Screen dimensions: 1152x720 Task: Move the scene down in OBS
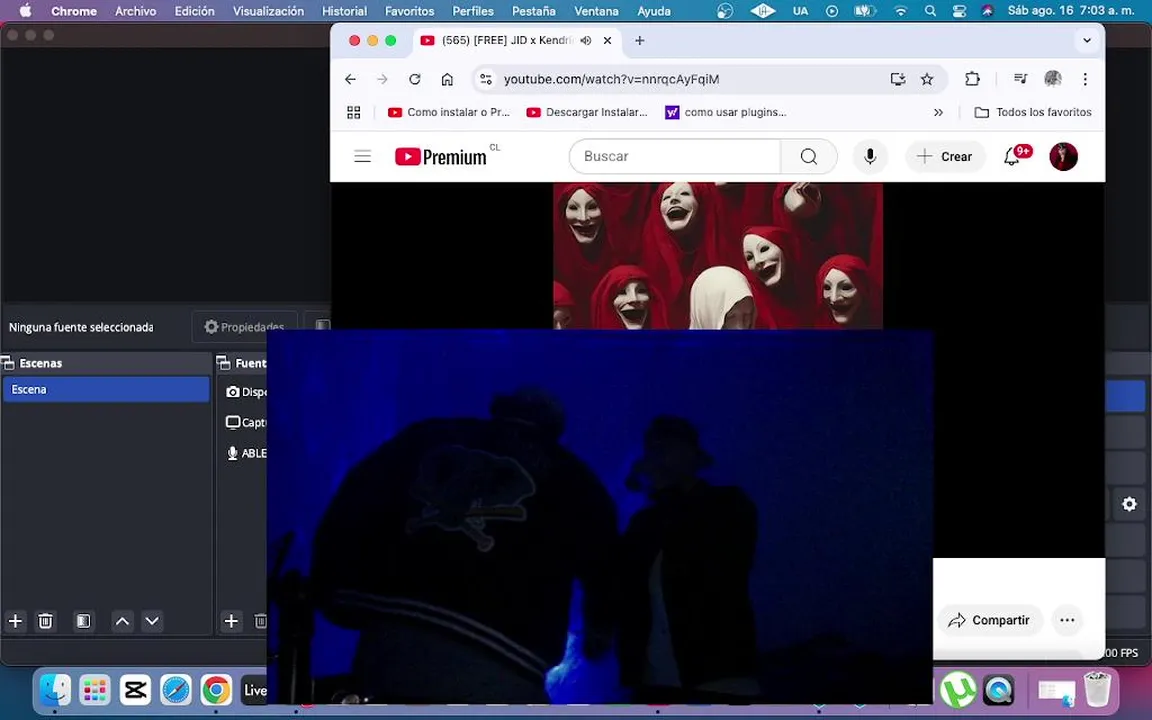point(152,621)
